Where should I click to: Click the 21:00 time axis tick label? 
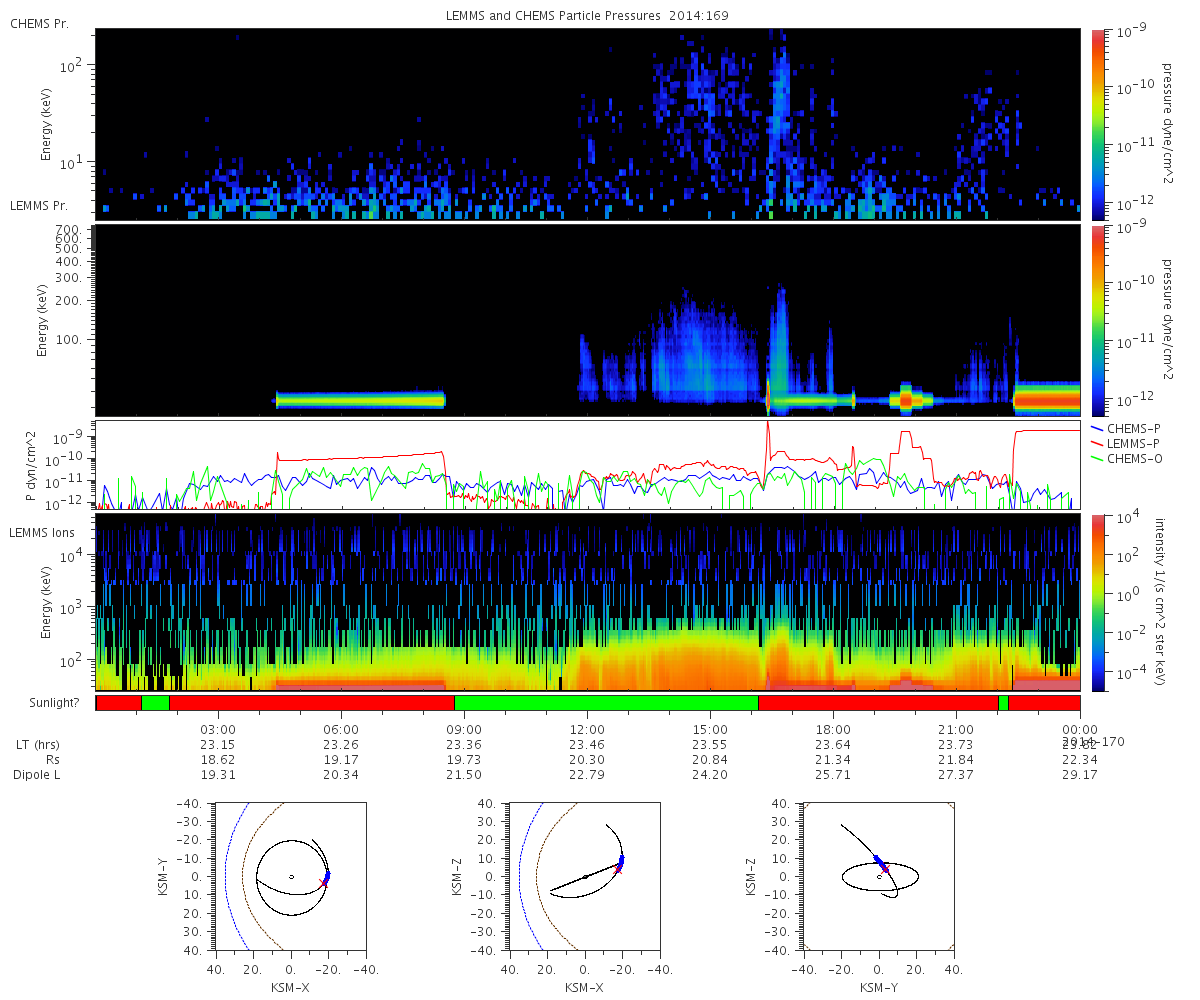pos(957,729)
